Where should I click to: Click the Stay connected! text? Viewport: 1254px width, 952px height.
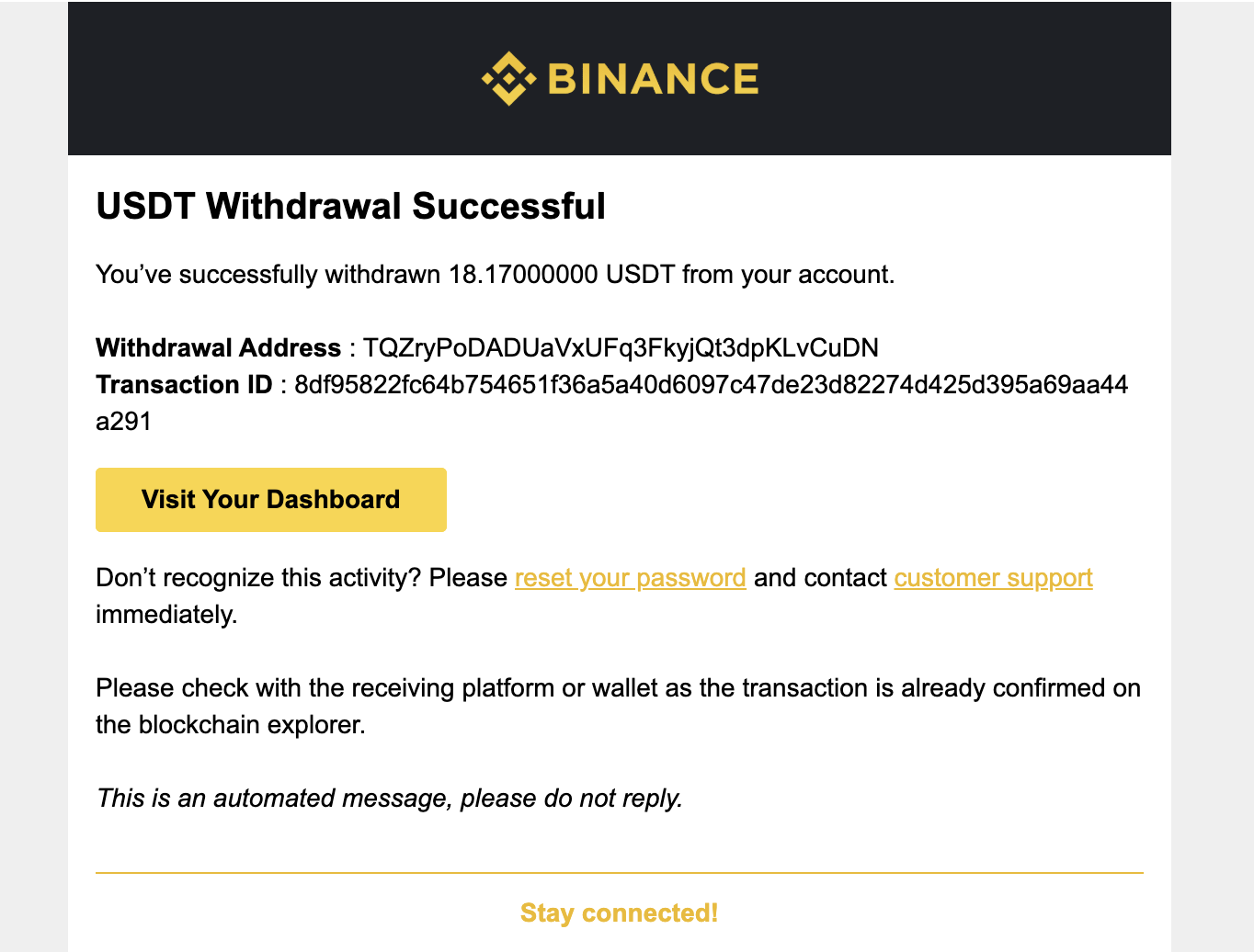pyautogui.click(x=619, y=913)
